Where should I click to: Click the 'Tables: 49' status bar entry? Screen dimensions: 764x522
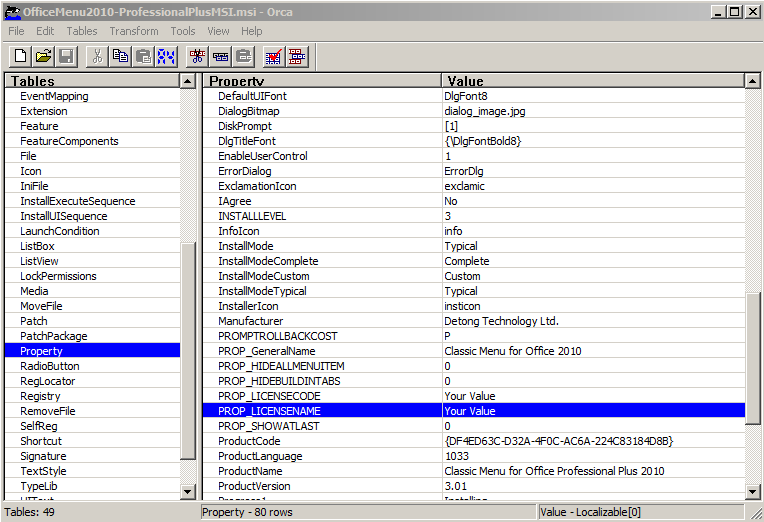point(29,512)
